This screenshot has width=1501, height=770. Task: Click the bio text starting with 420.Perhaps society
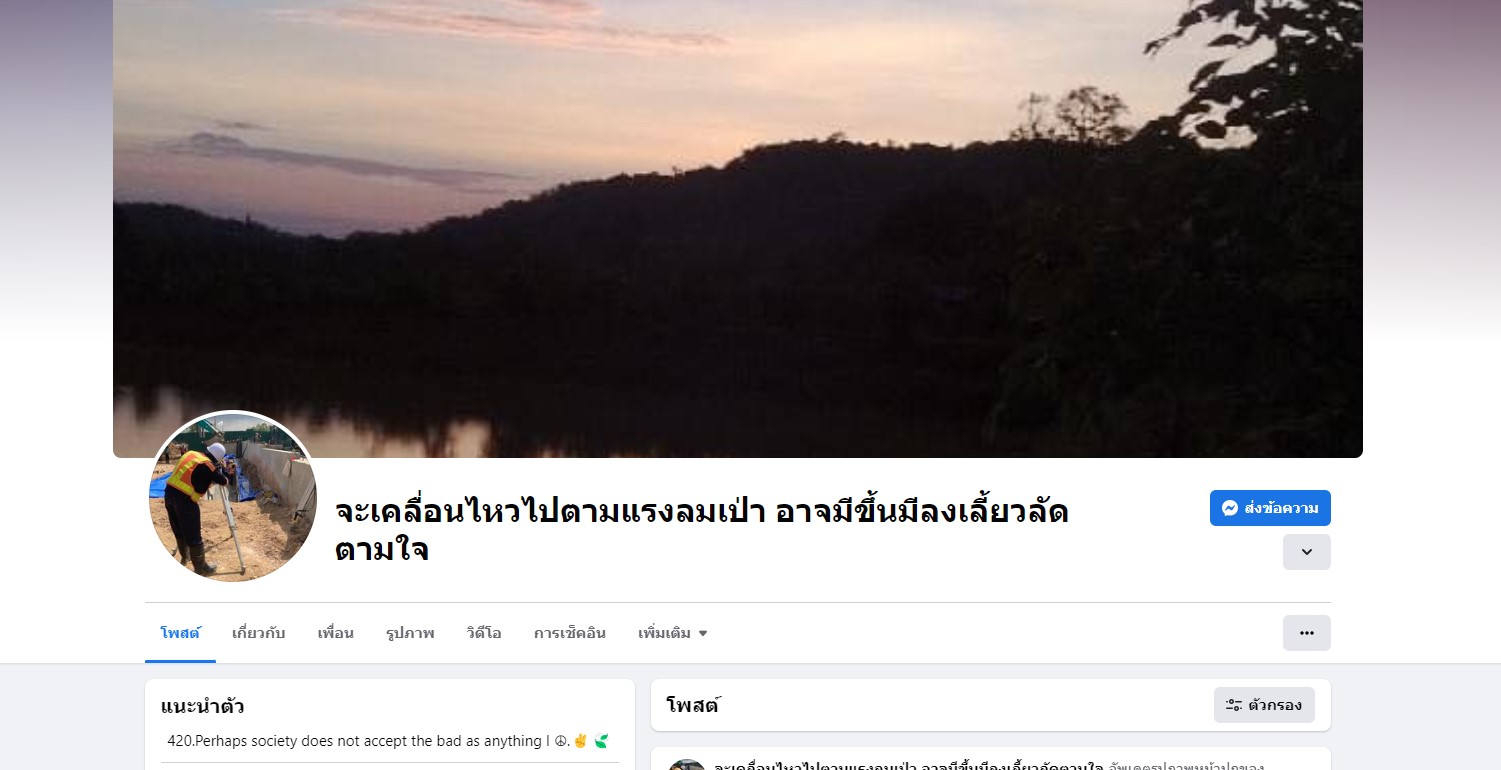[388, 741]
